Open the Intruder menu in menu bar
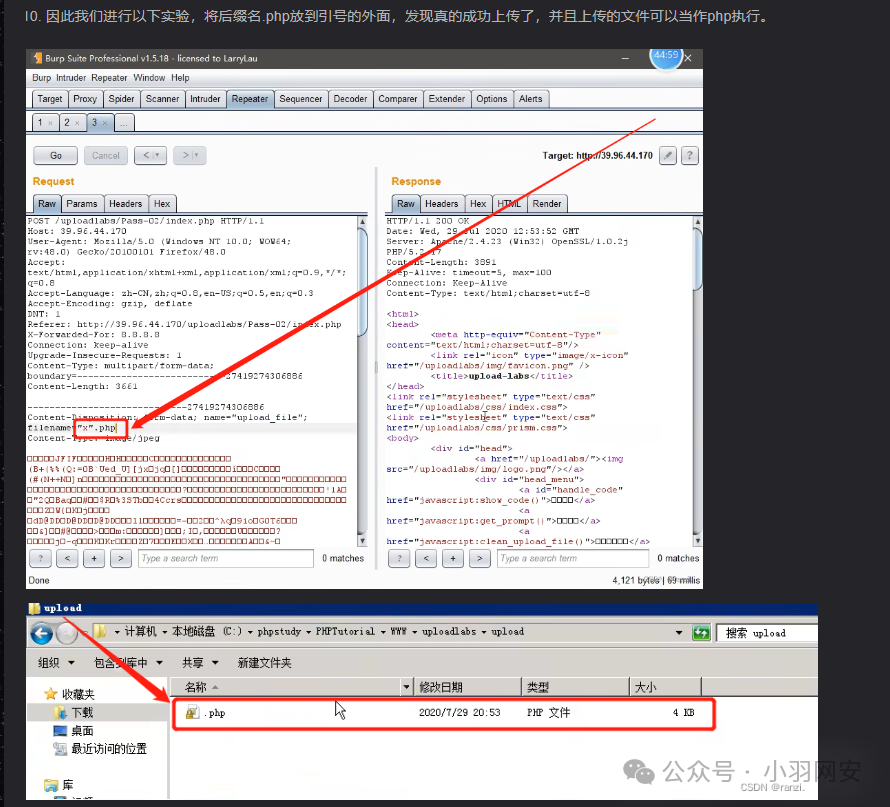This screenshot has height=807, width=890. pyautogui.click(x=71, y=78)
